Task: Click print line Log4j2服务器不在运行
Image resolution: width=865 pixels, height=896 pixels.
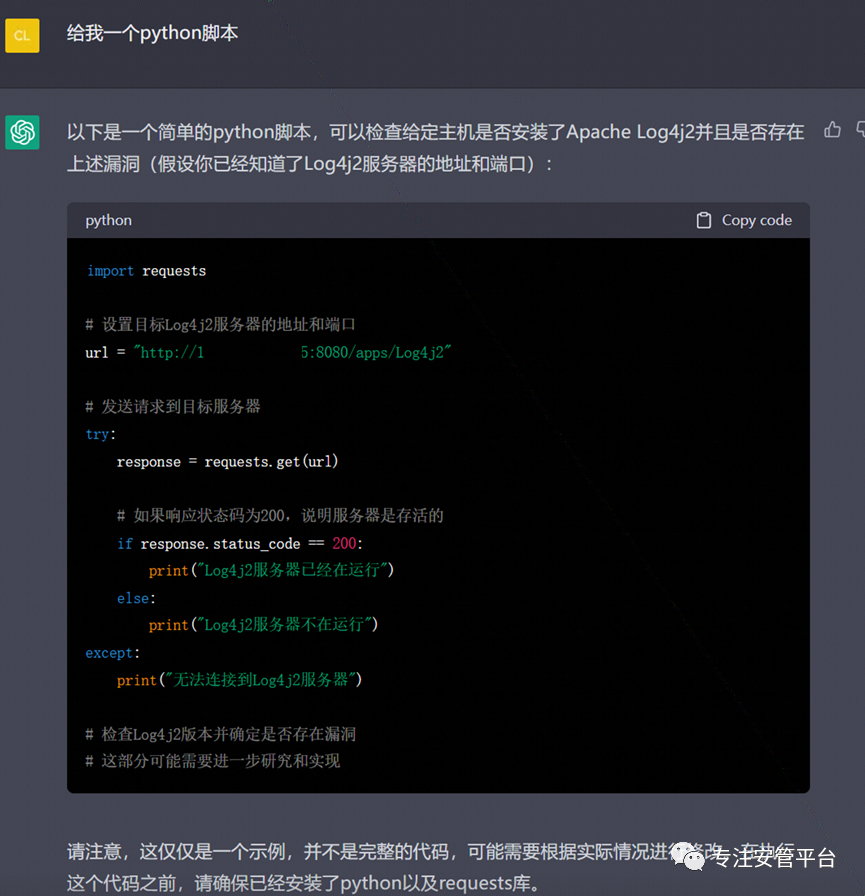Action: coord(263,625)
